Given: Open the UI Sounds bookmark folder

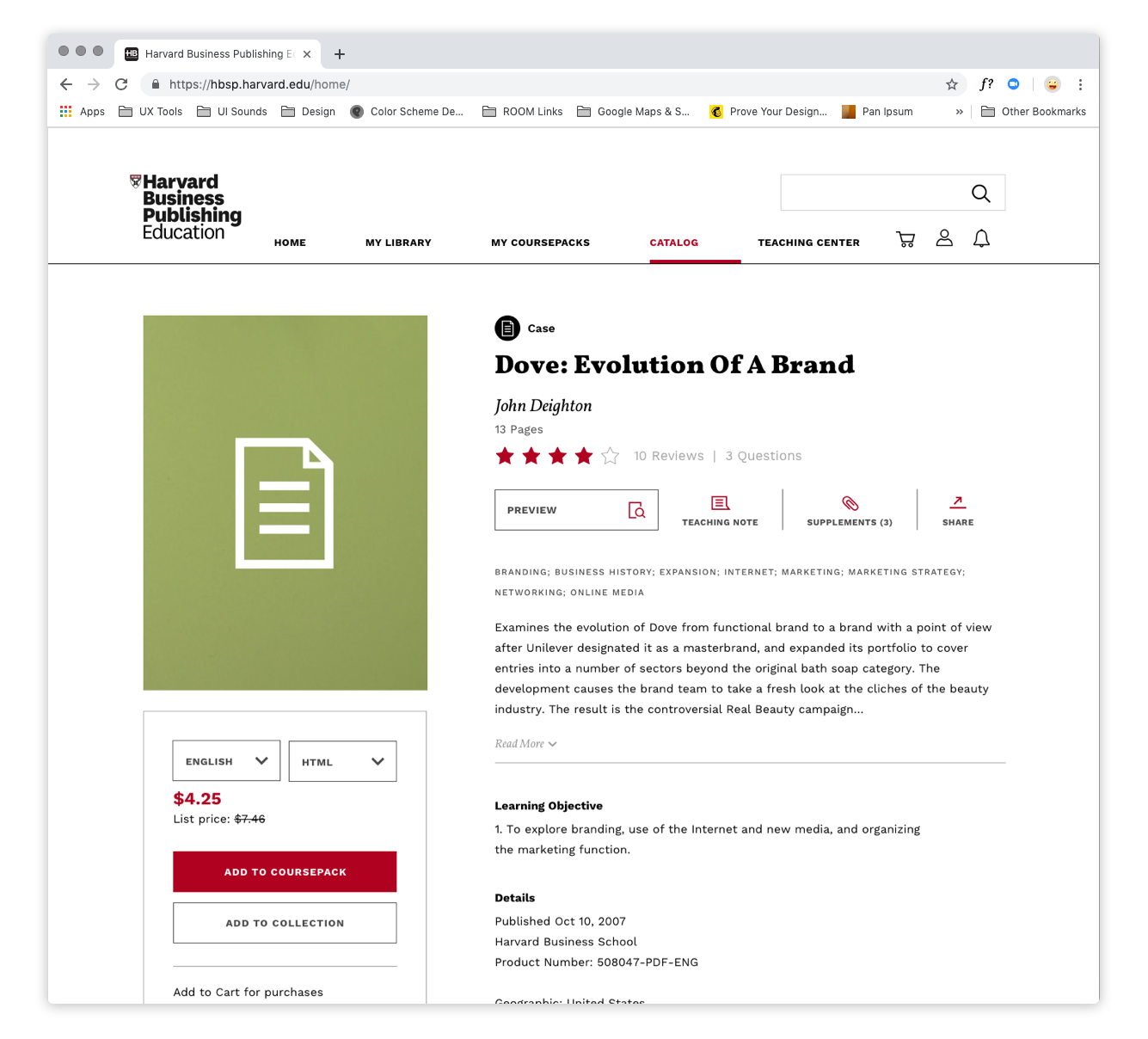Looking at the screenshot, I should click(232, 112).
